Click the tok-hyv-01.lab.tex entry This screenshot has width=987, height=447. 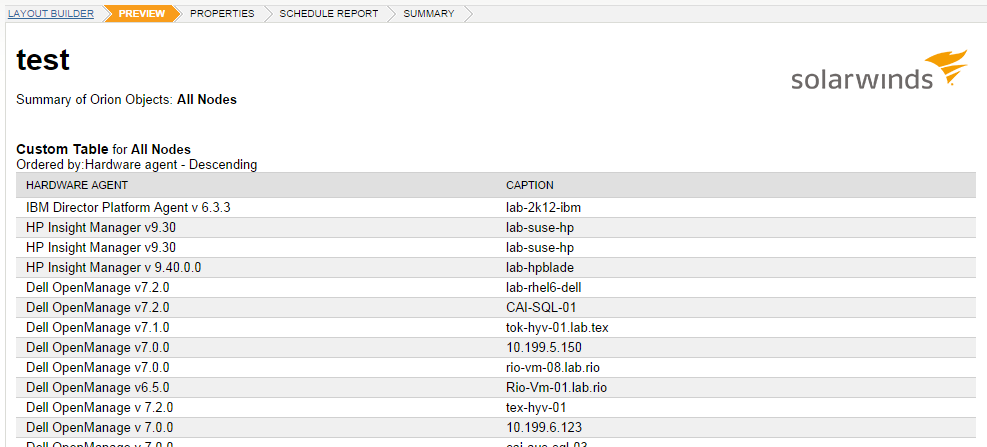pyautogui.click(x=557, y=327)
